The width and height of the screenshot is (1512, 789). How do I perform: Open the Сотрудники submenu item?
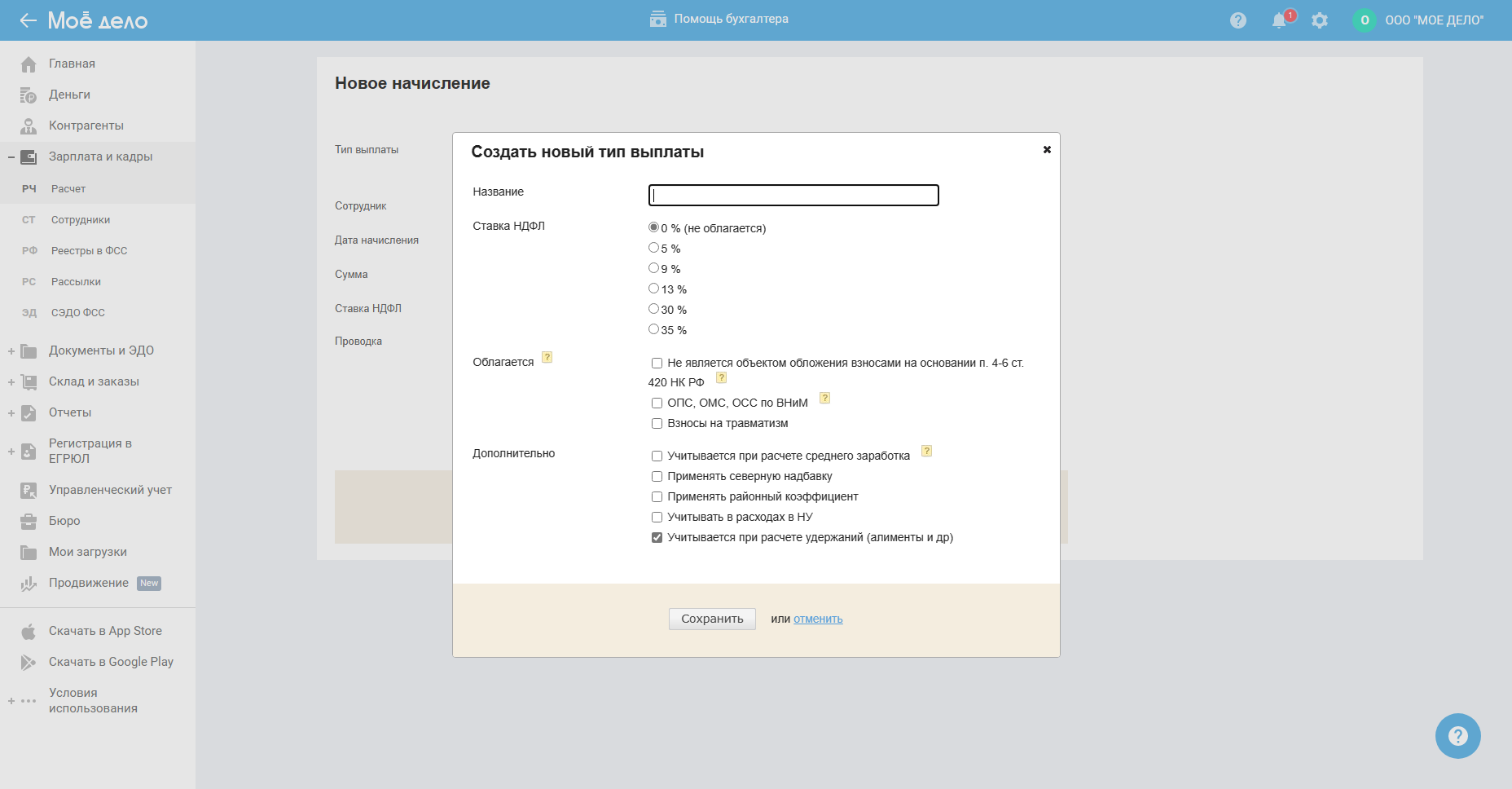[x=80, y=220]
